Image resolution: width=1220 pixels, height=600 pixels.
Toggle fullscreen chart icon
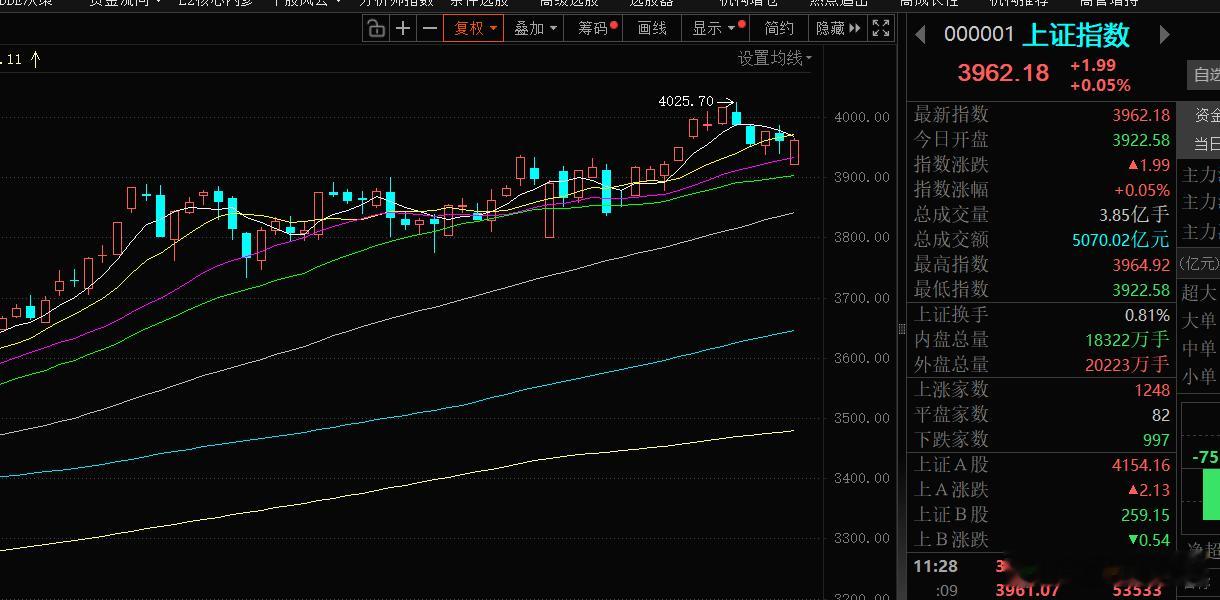pyautogui.click(x=881, y=28)
